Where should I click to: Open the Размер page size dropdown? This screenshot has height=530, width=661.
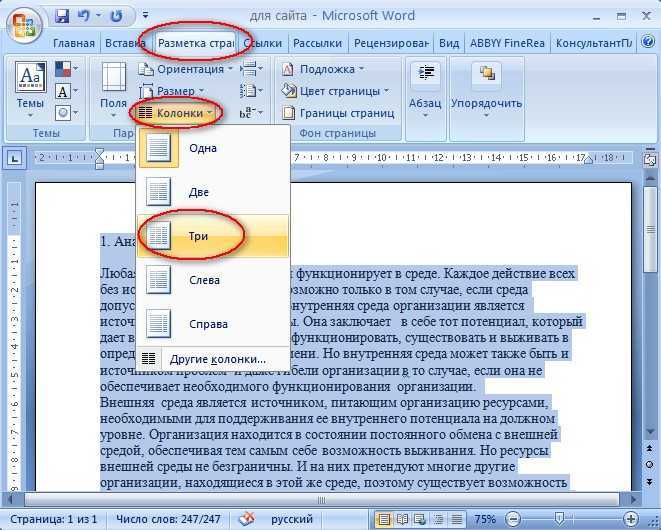pos(172,91)
